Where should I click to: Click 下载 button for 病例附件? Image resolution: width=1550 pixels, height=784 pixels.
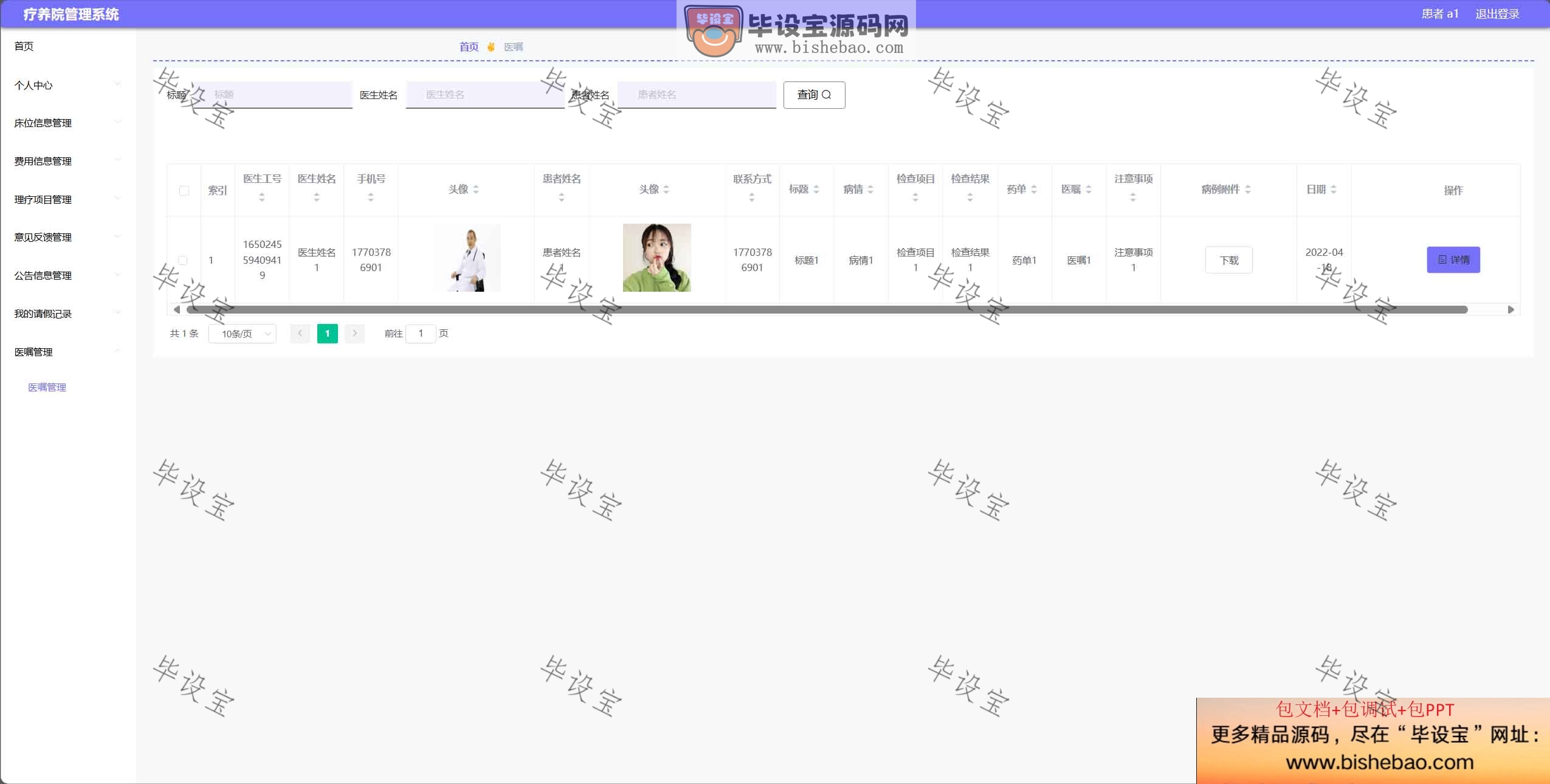pyautogui.click(x=1228, y=260)
